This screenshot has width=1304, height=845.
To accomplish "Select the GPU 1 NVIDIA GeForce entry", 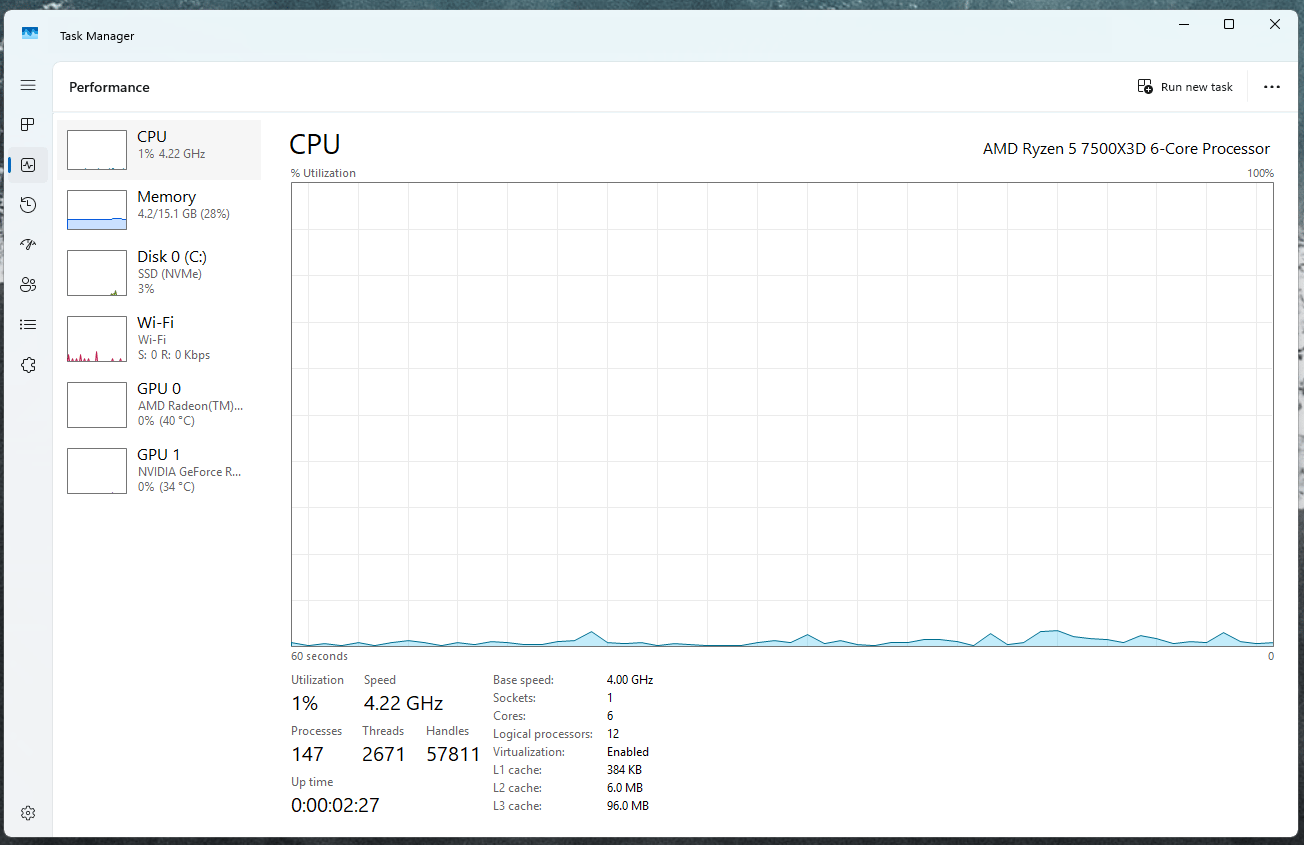I will (x=159, y=471).
